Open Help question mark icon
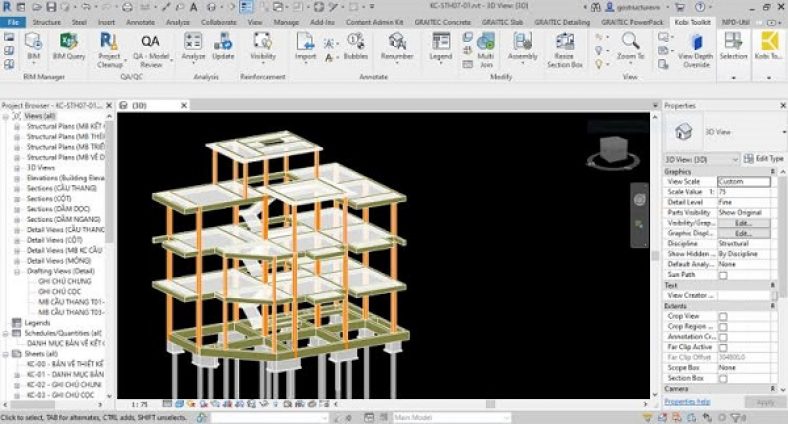The height and width of the screenshot is (424, 788). [x=700, y=7]
